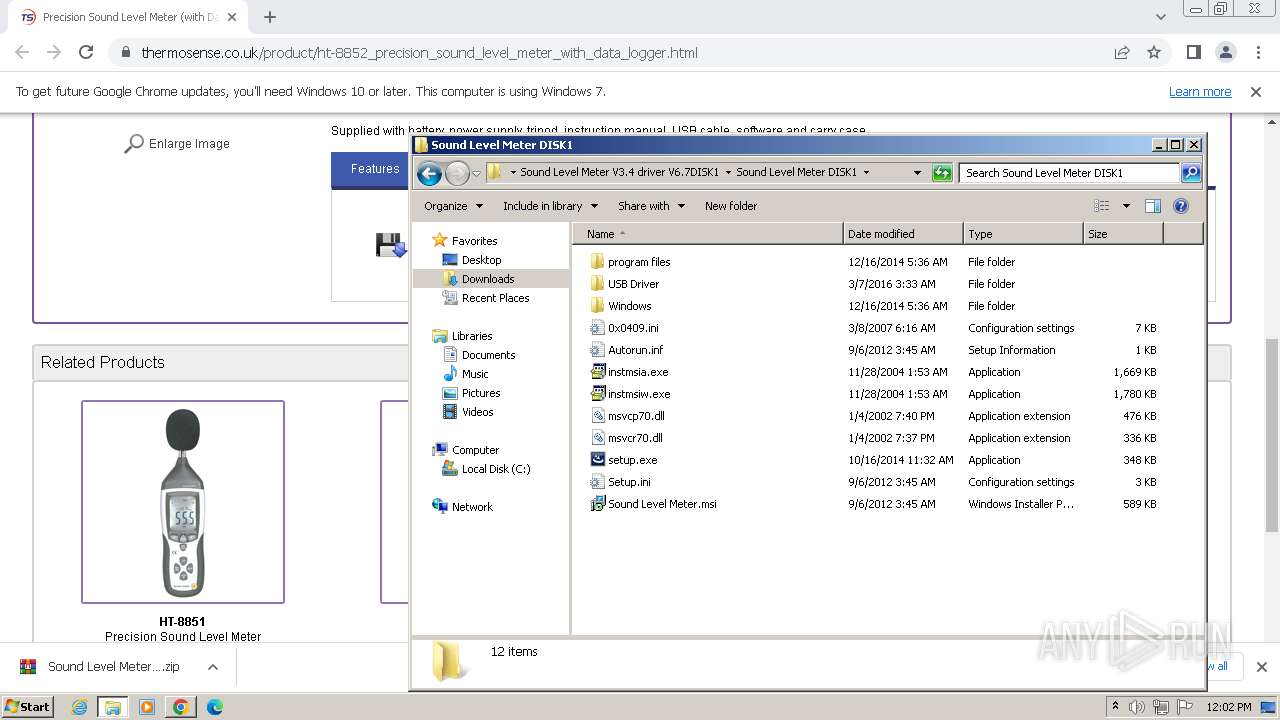Click Sound Level Meter V3.4 driver breadcrumb
Viewport: 1280px width, 720px height.
[x=619, y=173]
